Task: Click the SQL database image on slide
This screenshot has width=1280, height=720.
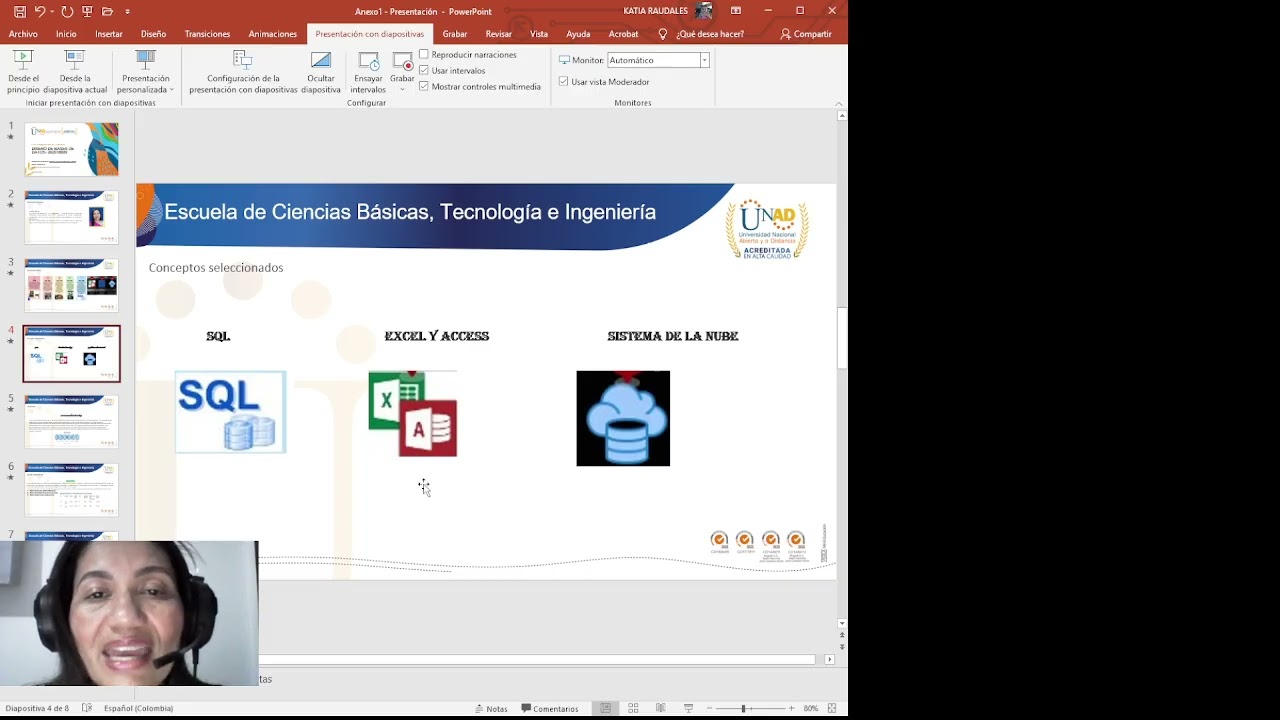Action: pyautogui.click(x=230, y=412)
